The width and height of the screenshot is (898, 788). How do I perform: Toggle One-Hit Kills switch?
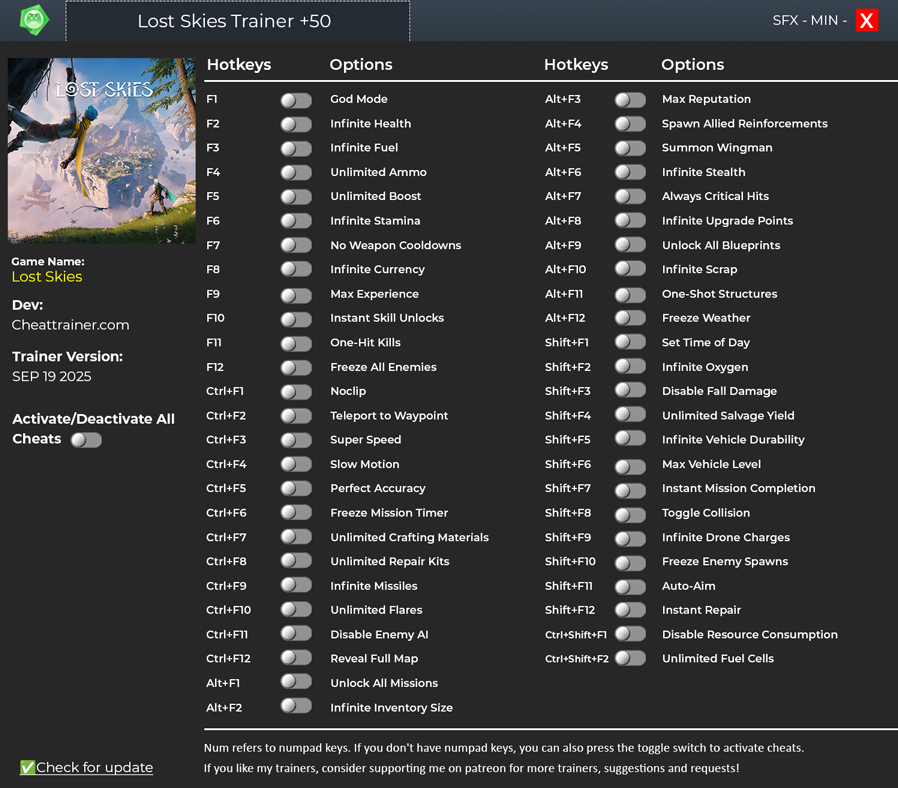click(296, 343)
